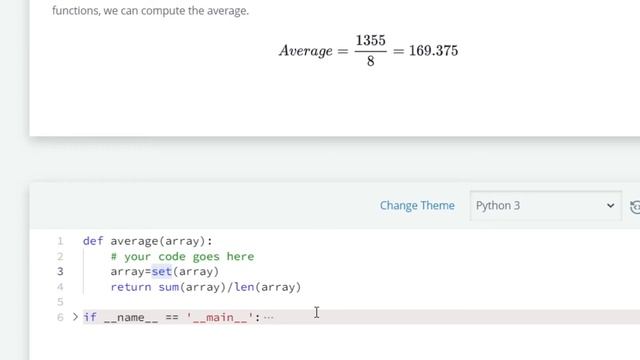This screenshot has width=640, height=360.
Task: Click the highlighted 'set' word on line 3
Action: click(x=162, y=271)
